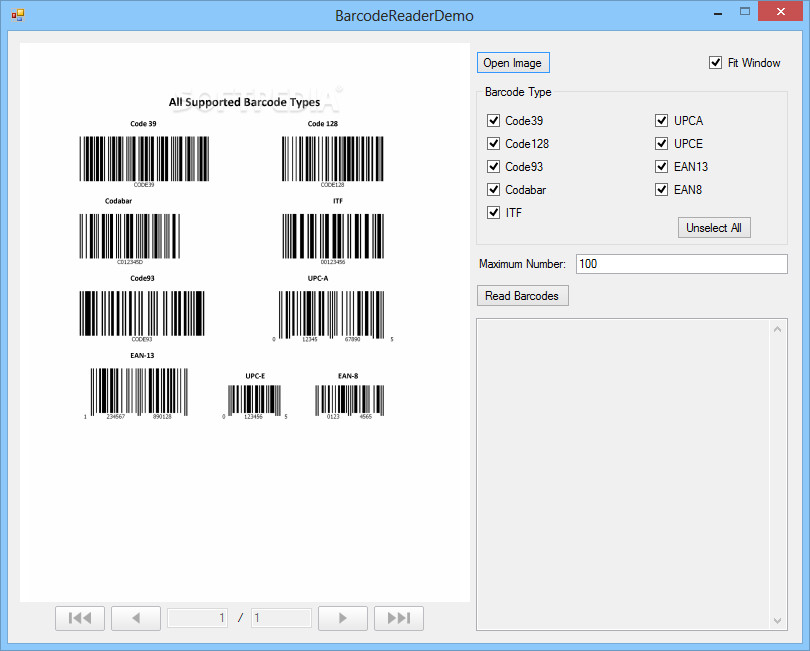The image size is (810, 651).
Task: Click the Codabar barcode in the preview
Action: pyautogui.click(x=130, y=239)
